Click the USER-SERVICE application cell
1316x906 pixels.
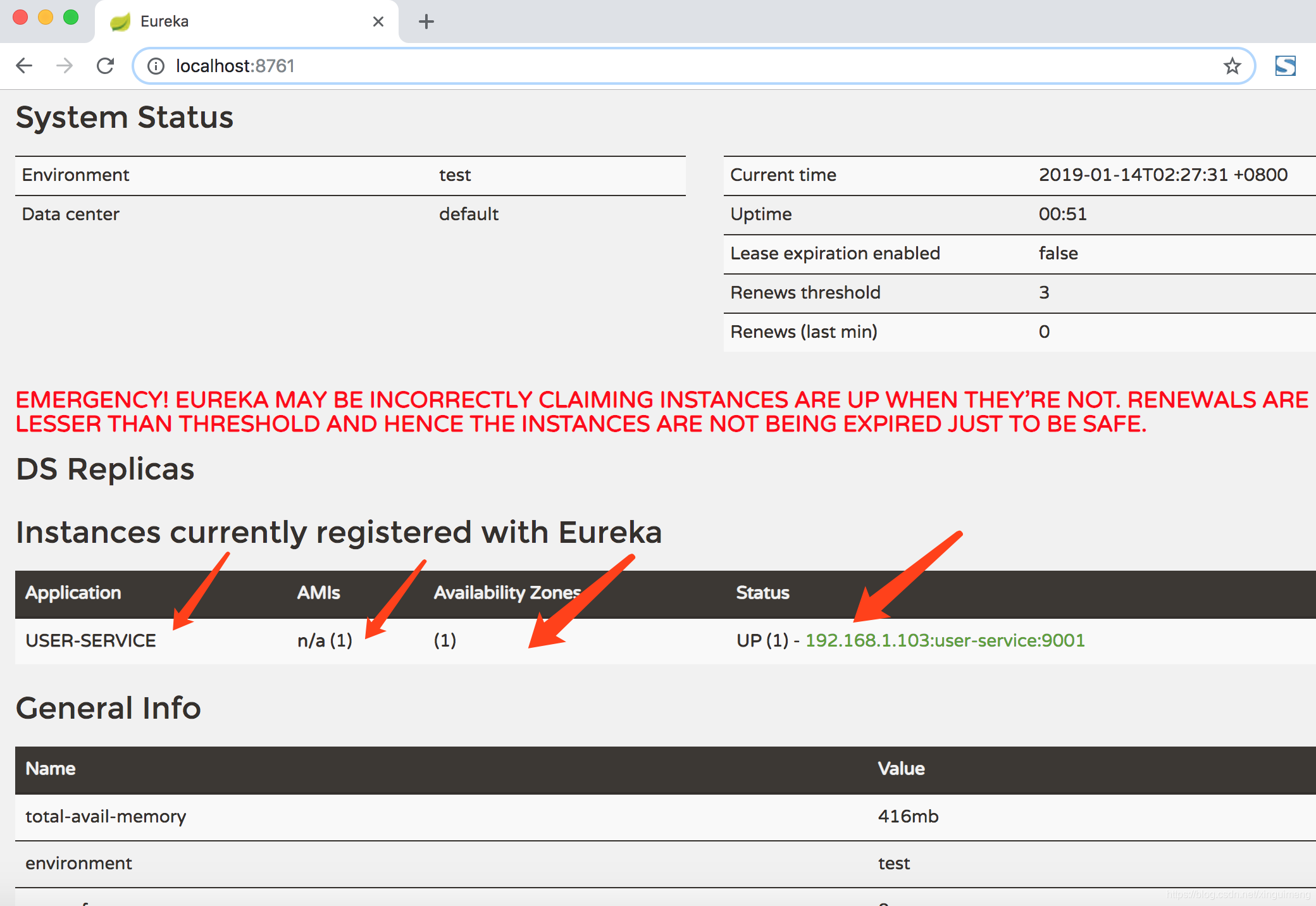90,640
